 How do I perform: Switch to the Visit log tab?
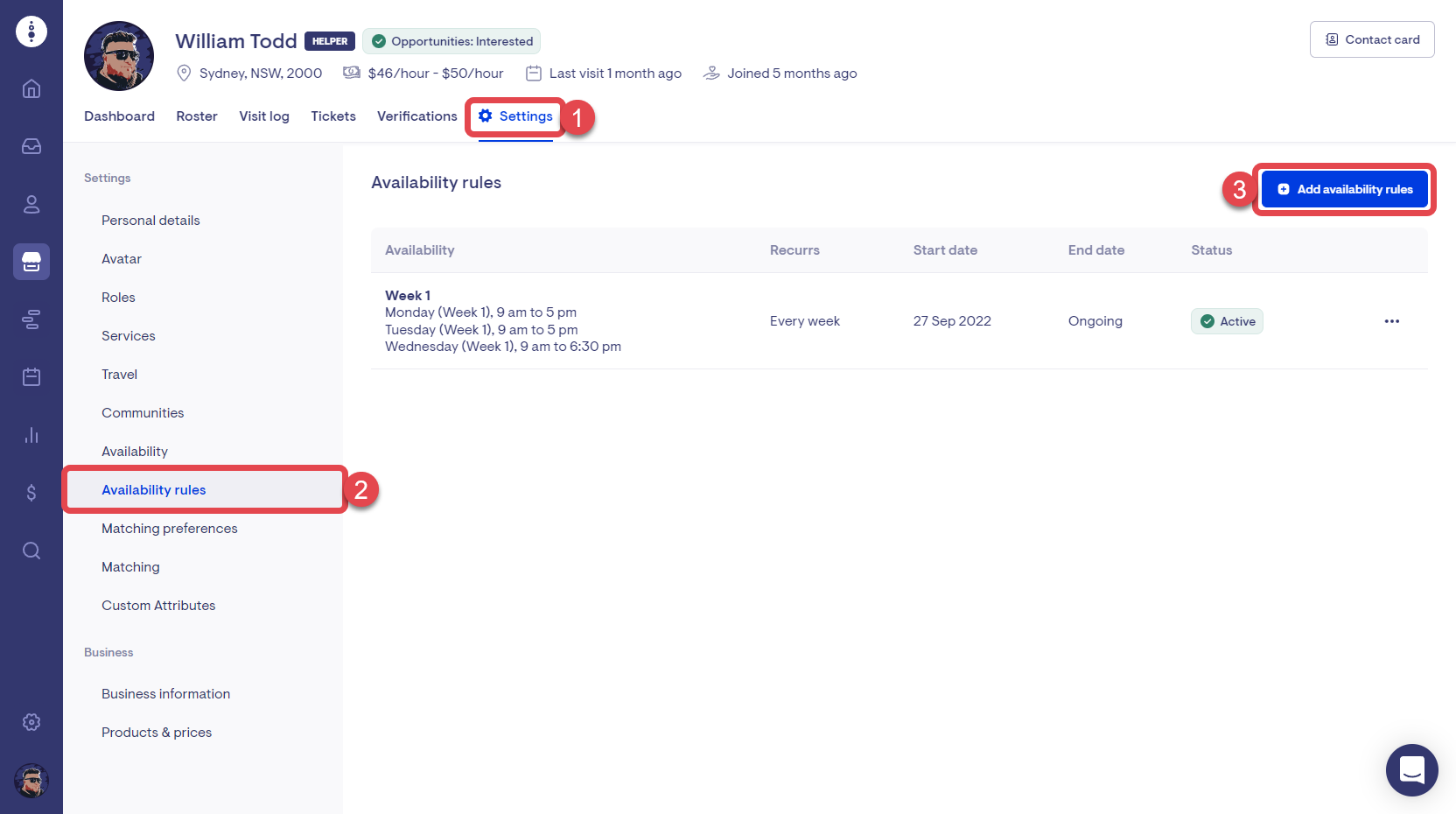(264, 116)
